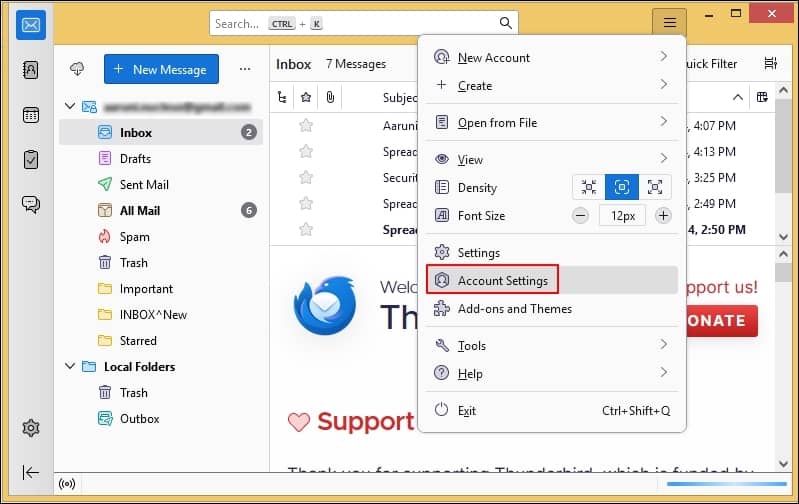The width and height of the screenshot is (799, 504).
Task: Star the 4:13 PM message
Action: tap(306, 151)
